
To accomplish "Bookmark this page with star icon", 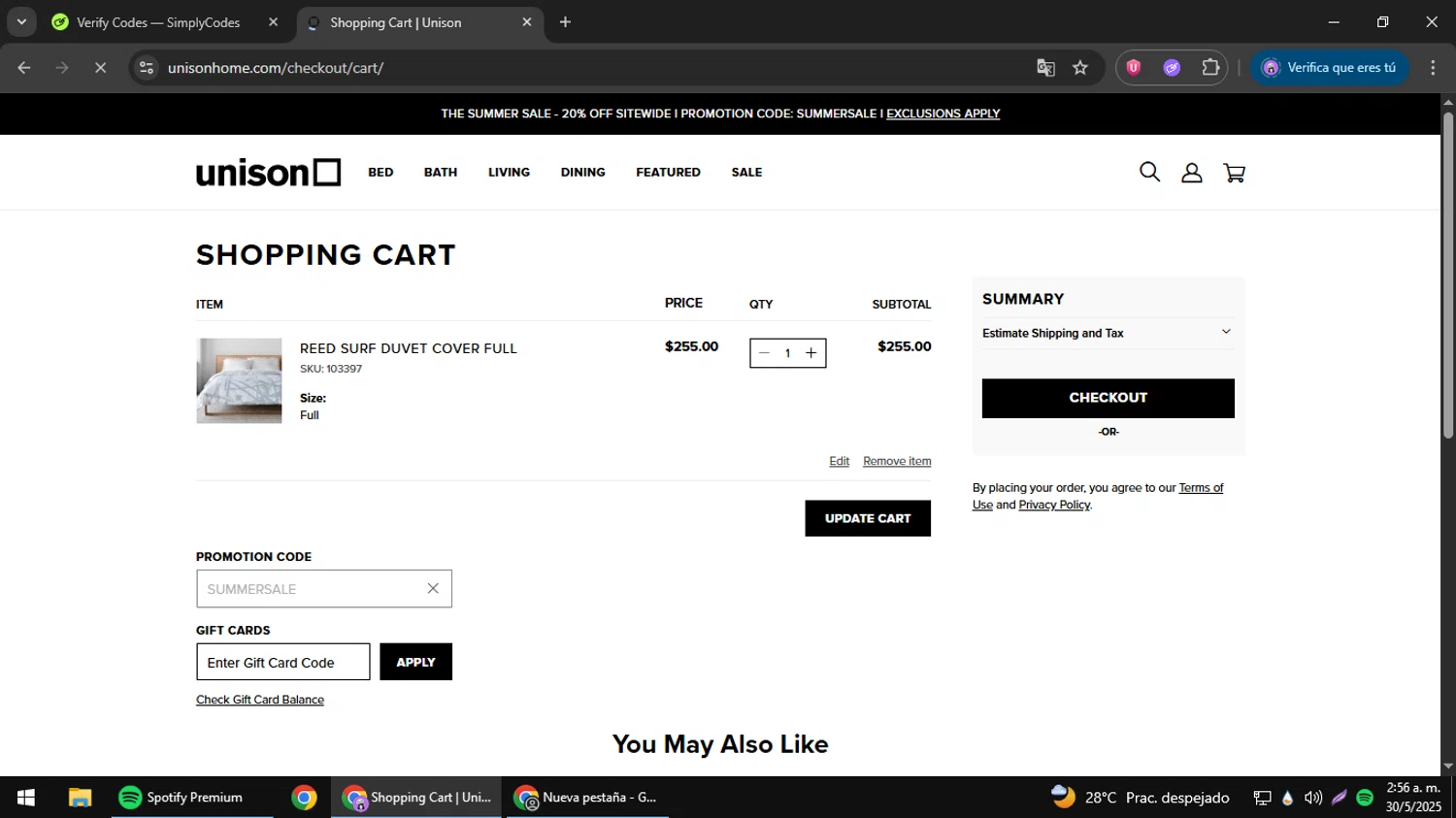I will tap(1080, 68).
